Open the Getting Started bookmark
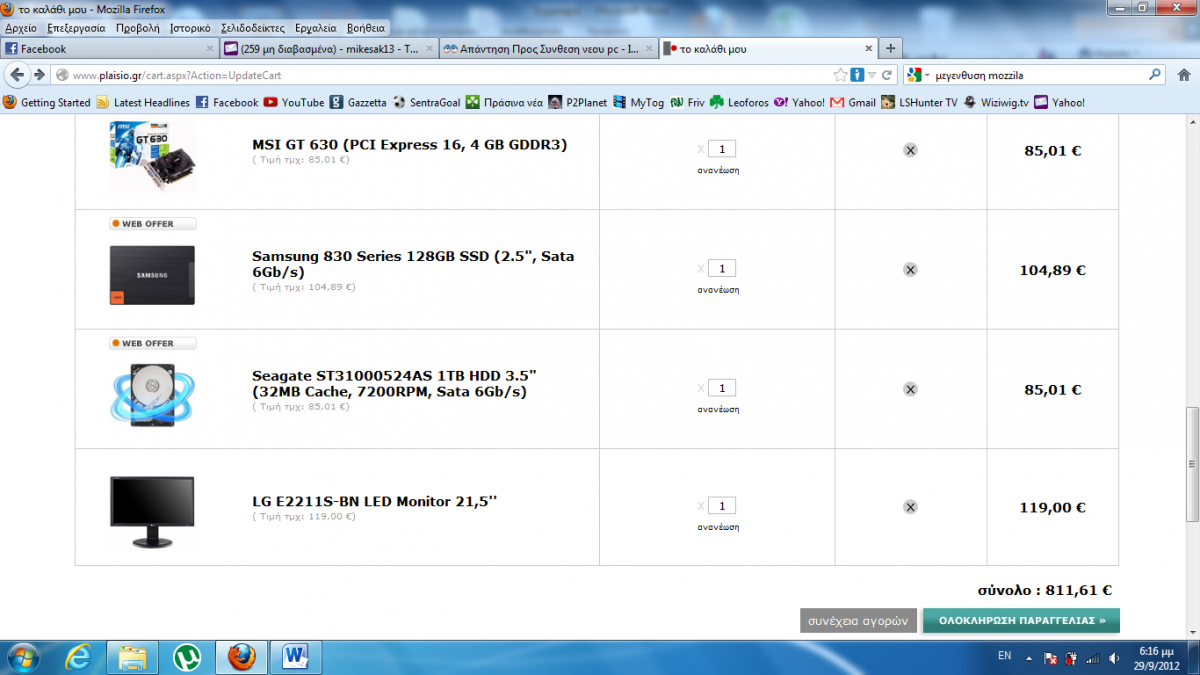The height and width of the screenshot is (675, 1200). (47, 102)
